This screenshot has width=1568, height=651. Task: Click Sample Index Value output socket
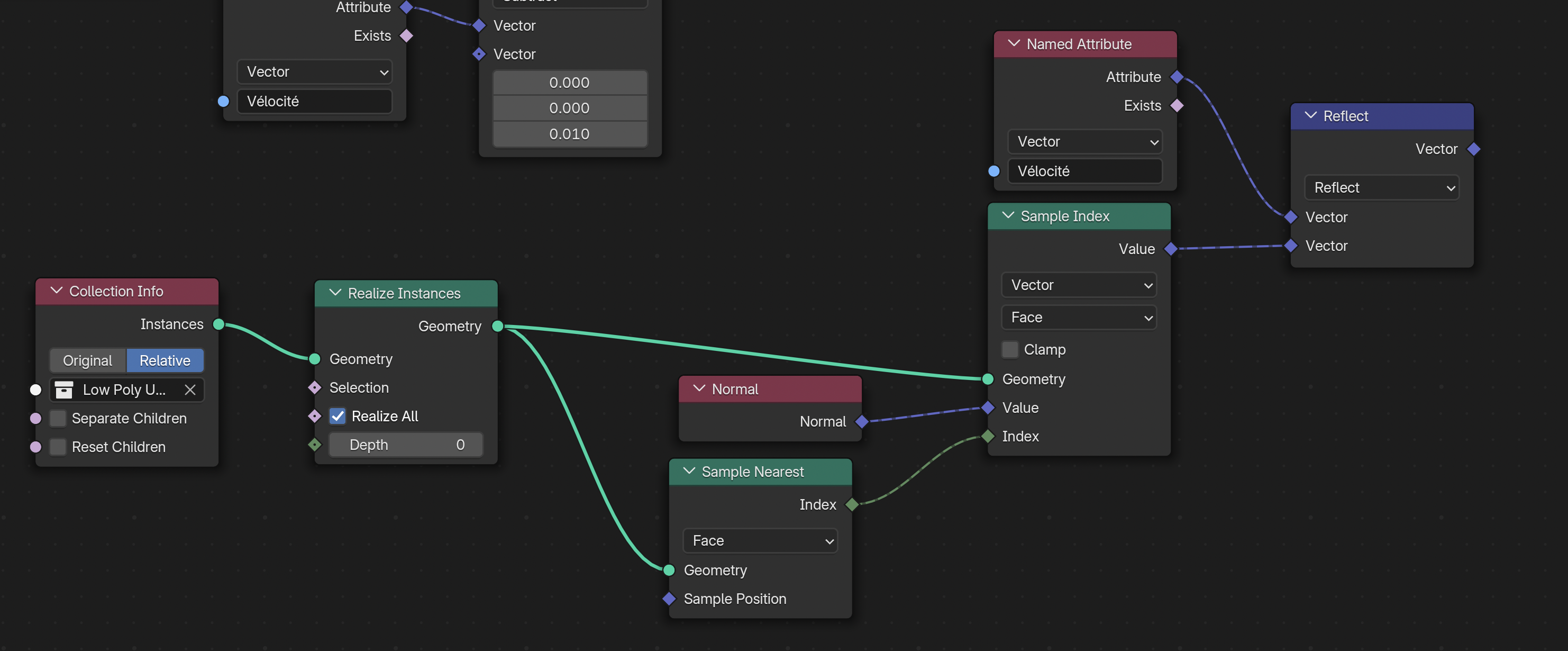(1171, 248)
